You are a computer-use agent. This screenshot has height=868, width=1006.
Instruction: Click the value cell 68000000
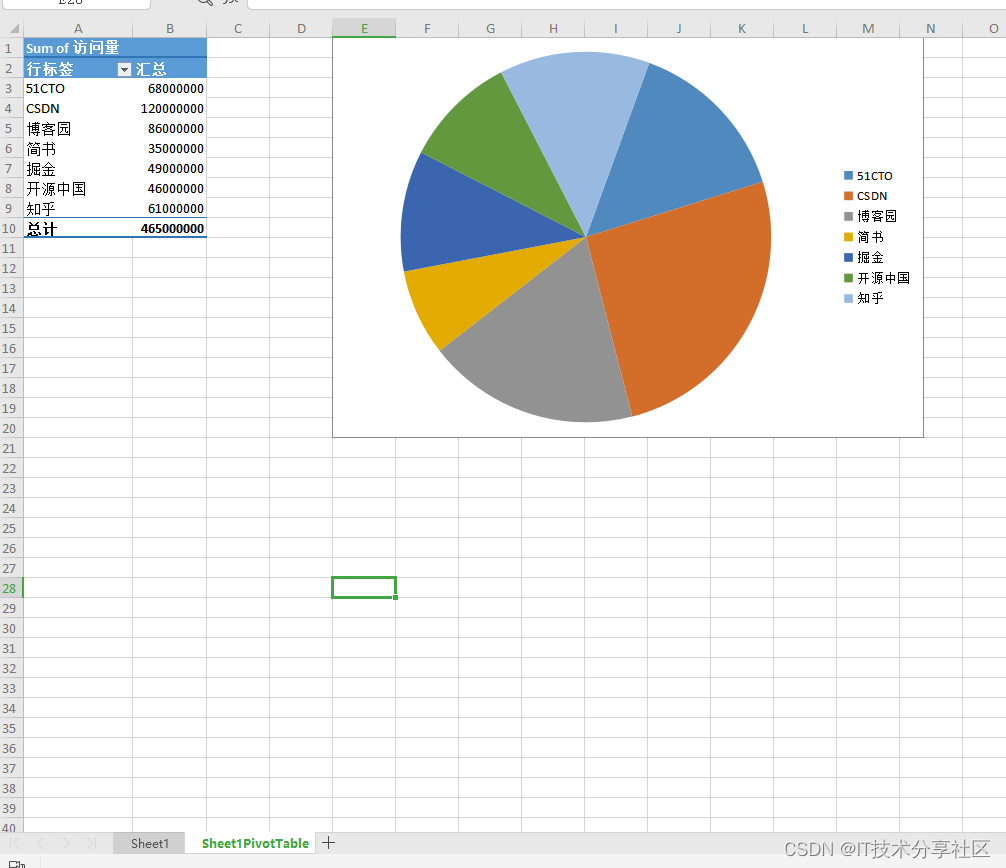click(170, 89)
